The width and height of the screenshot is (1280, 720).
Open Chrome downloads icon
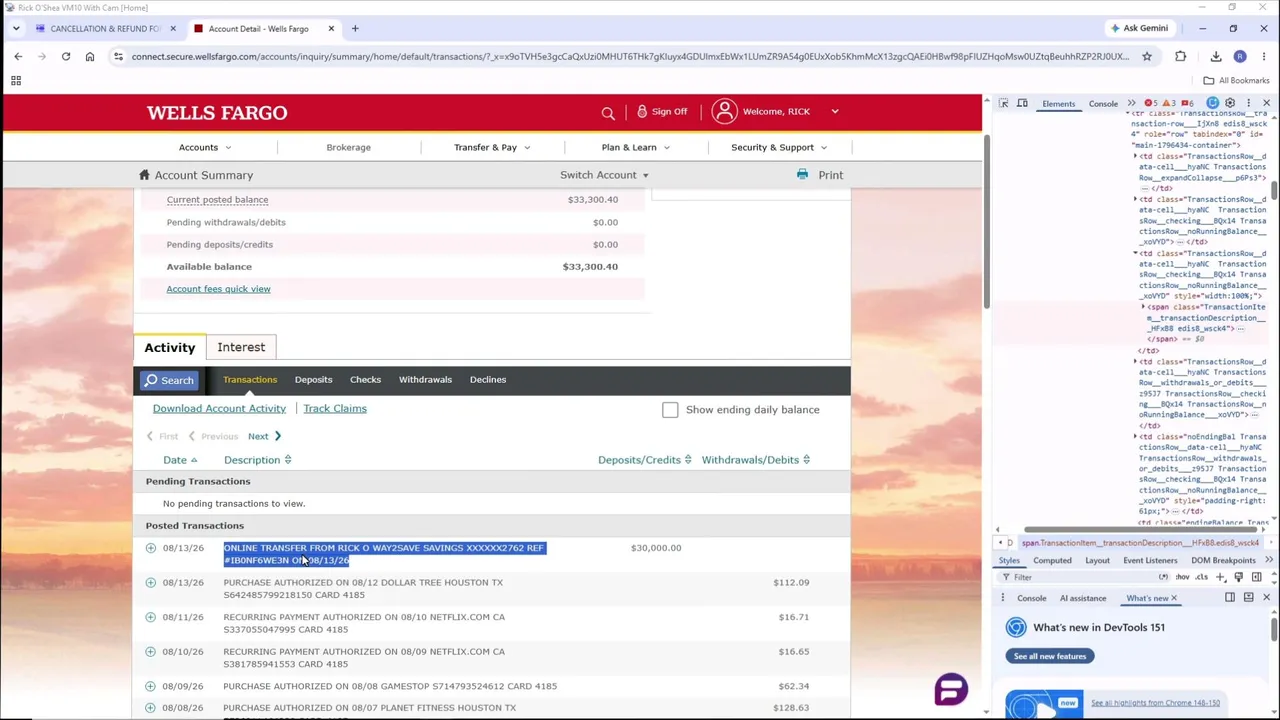[x=1216, y=57]
